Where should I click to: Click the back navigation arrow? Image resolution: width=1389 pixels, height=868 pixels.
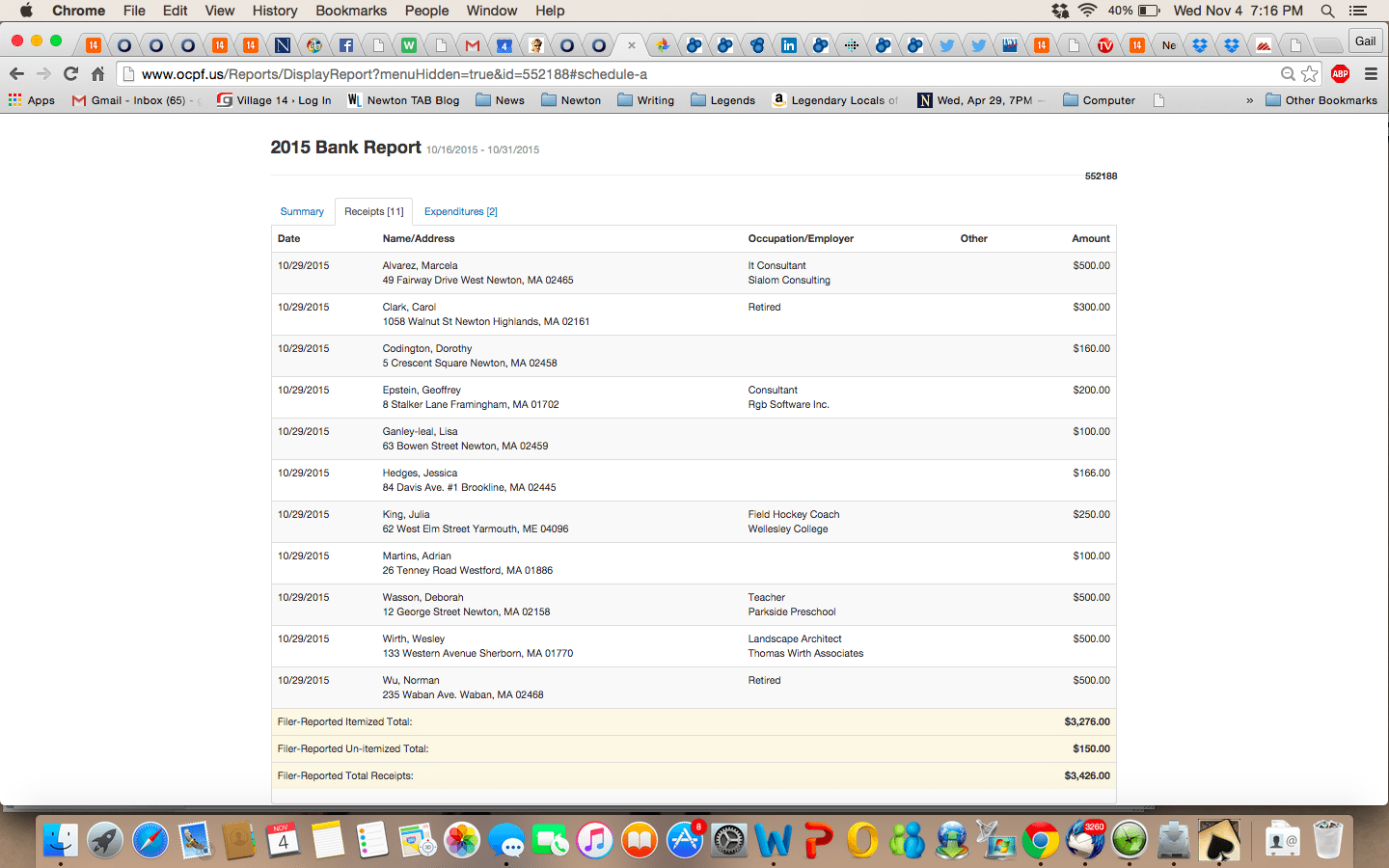16,74
